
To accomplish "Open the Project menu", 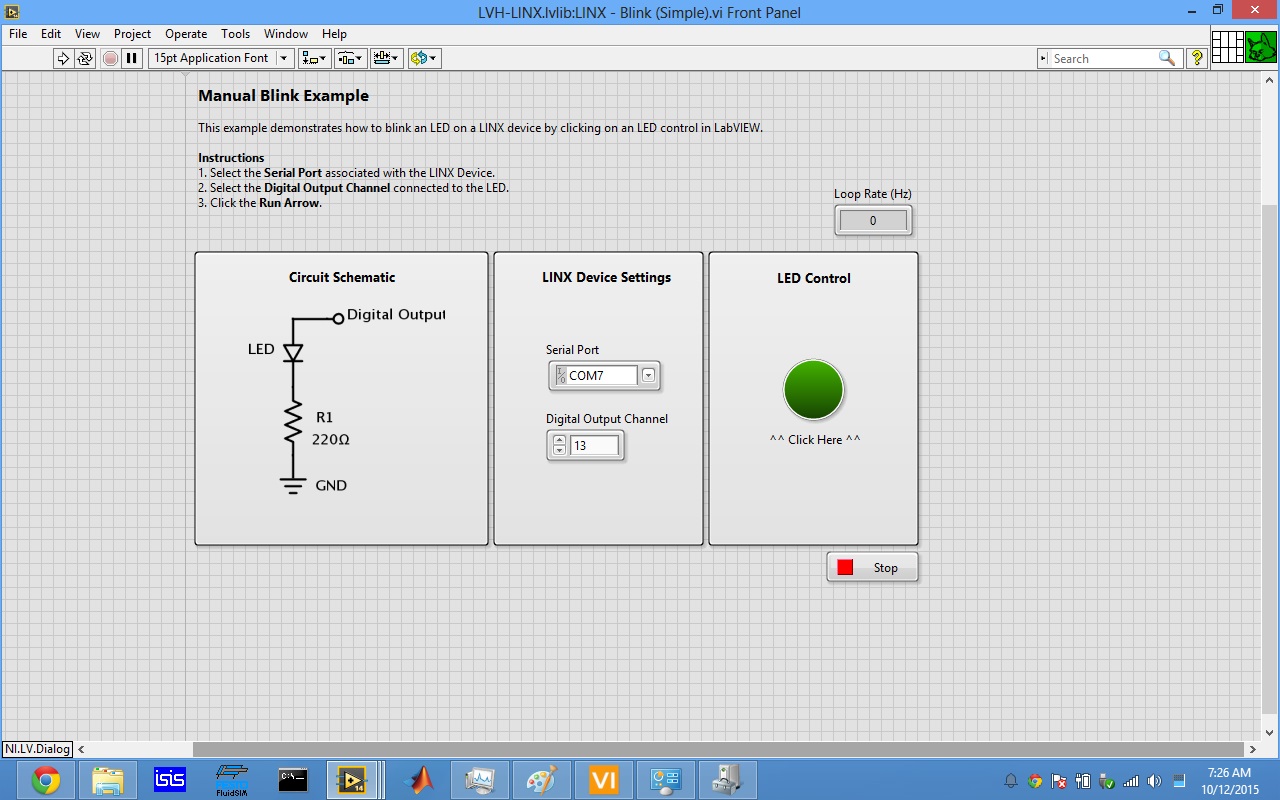I will pyautogui.click(x=132, y=33).
